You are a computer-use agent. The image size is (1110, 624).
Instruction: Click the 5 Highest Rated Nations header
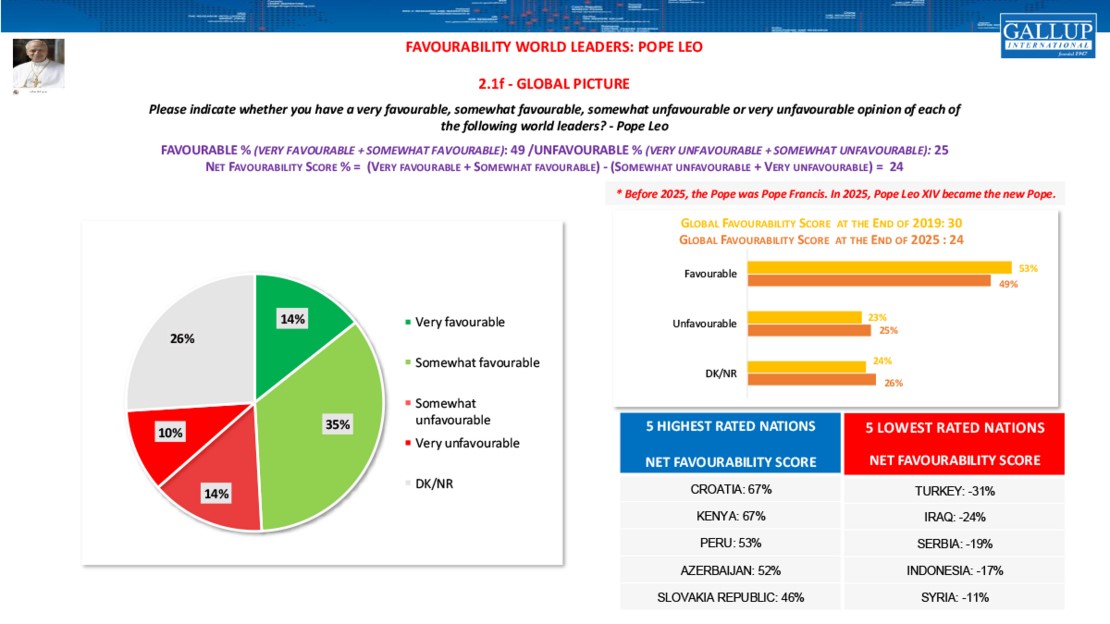point(730,443)
